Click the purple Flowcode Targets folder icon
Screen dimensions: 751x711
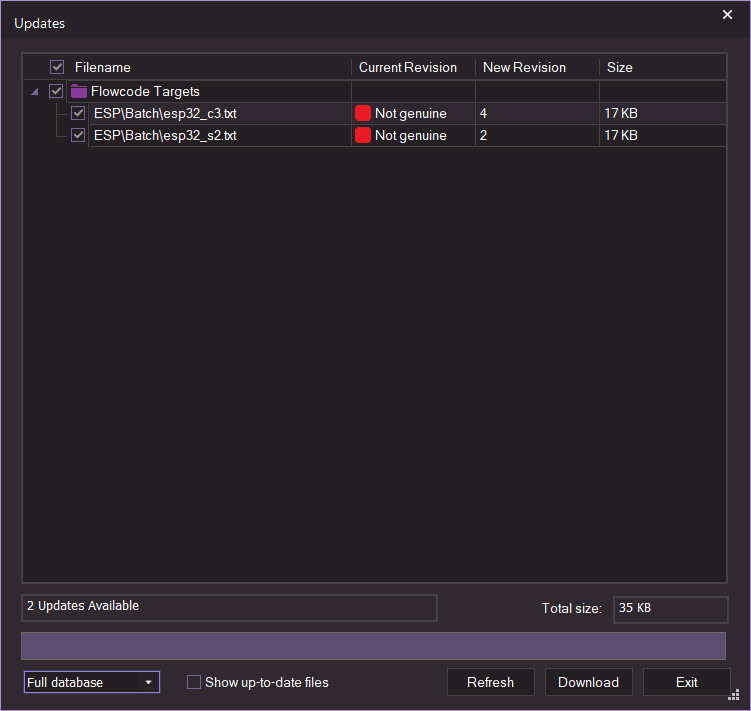pos(79,91)
